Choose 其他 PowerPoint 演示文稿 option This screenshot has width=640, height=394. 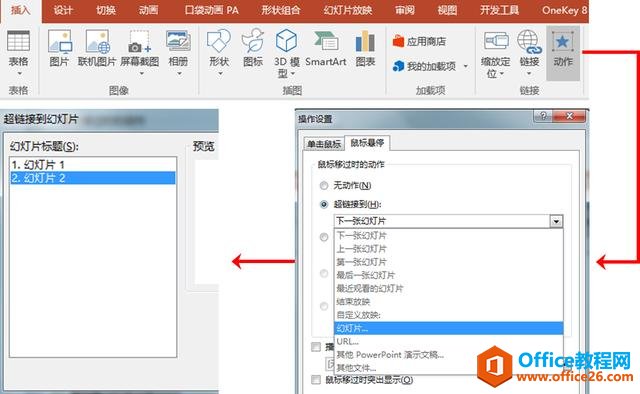pos(449,355)
